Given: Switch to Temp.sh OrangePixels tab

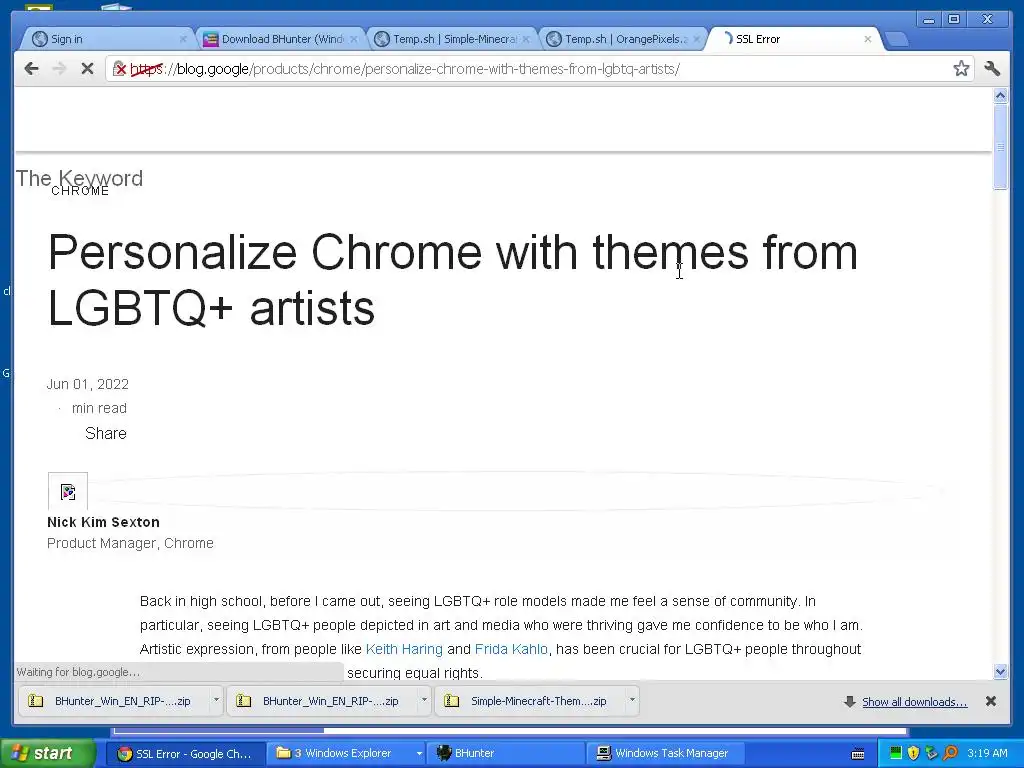Looking at the screenshot, I should (622, 39).
